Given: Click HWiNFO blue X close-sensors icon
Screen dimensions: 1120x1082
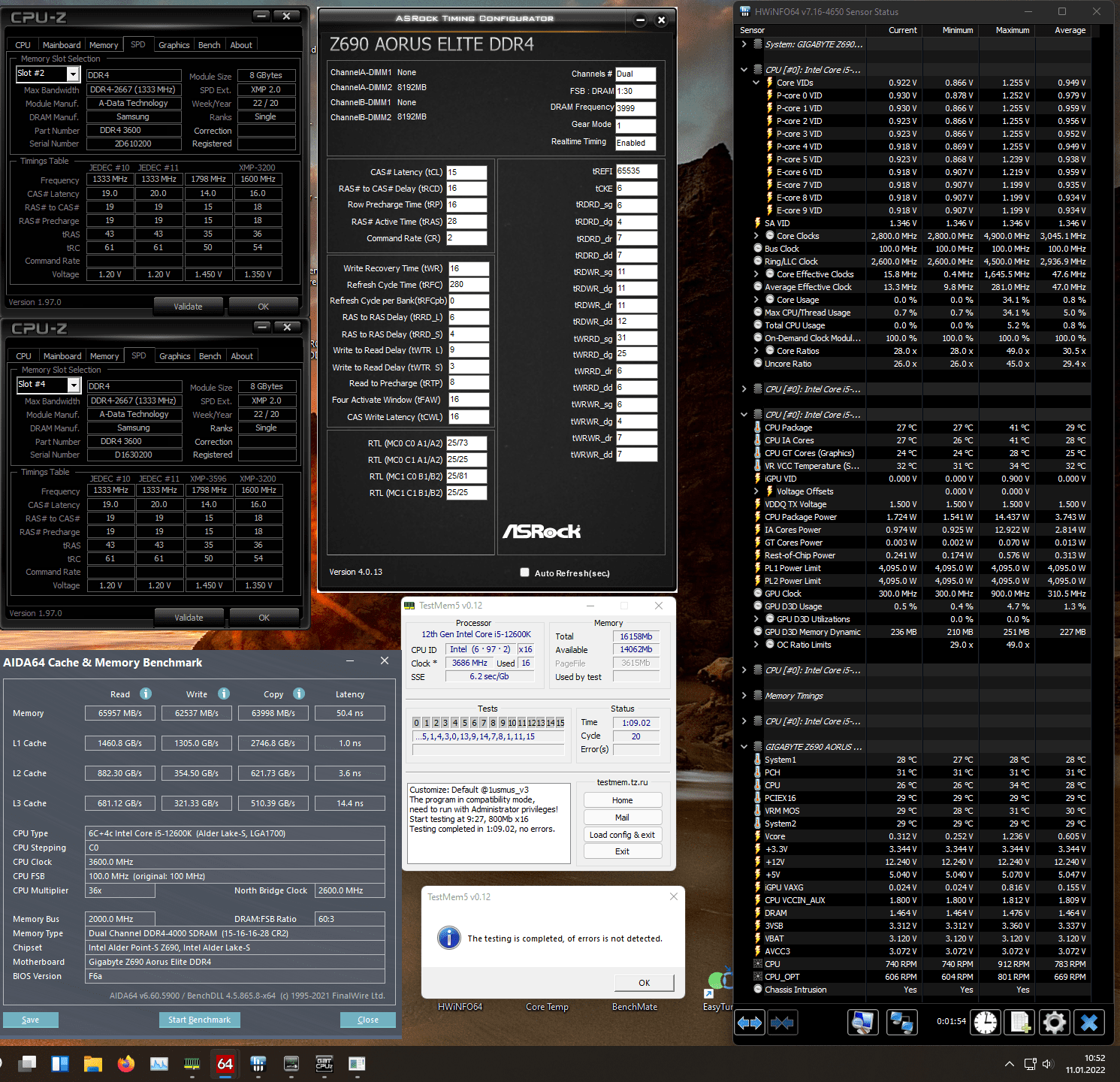Looking at the screenshot, I should point(1089,1023).
